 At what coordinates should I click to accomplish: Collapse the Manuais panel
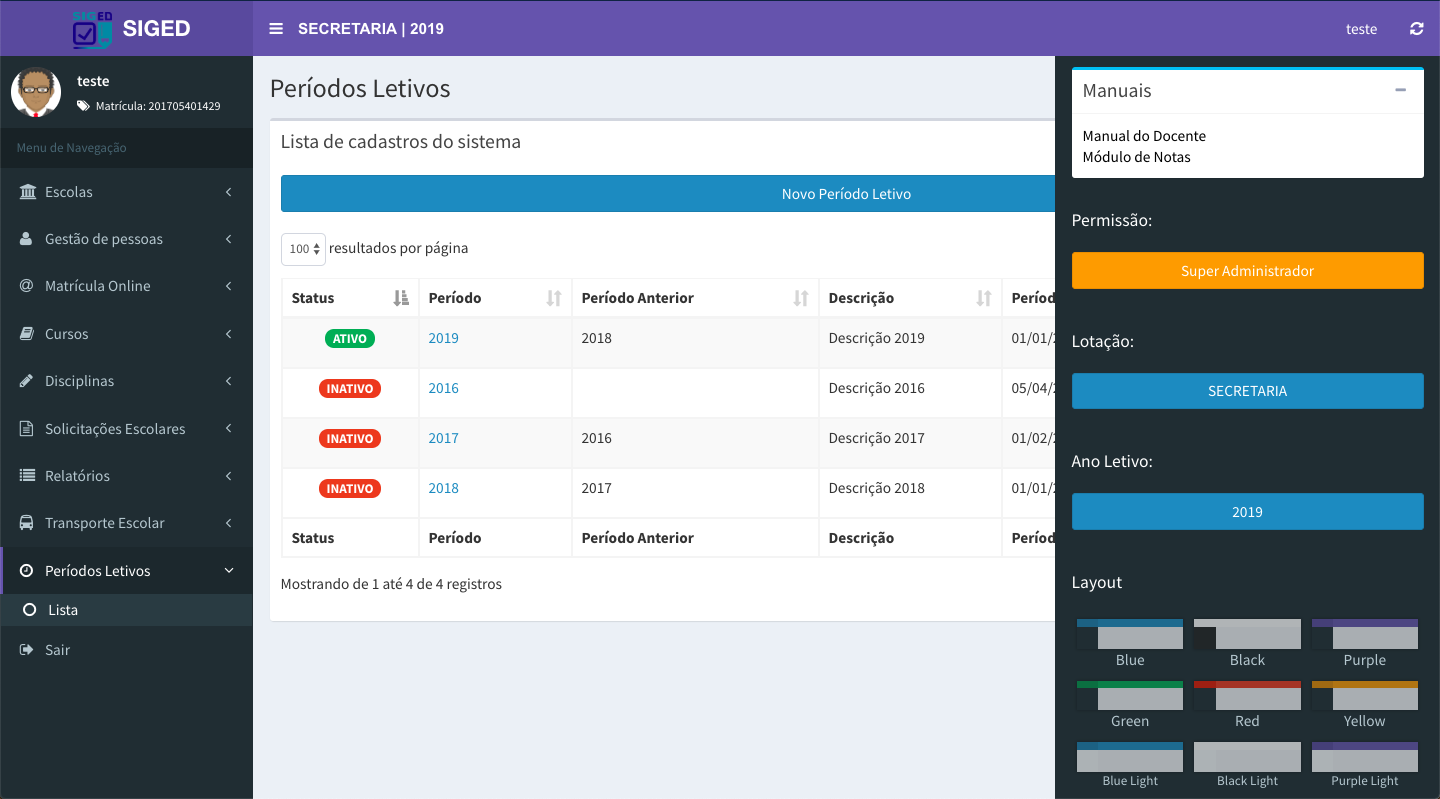tap(1400, 90)
